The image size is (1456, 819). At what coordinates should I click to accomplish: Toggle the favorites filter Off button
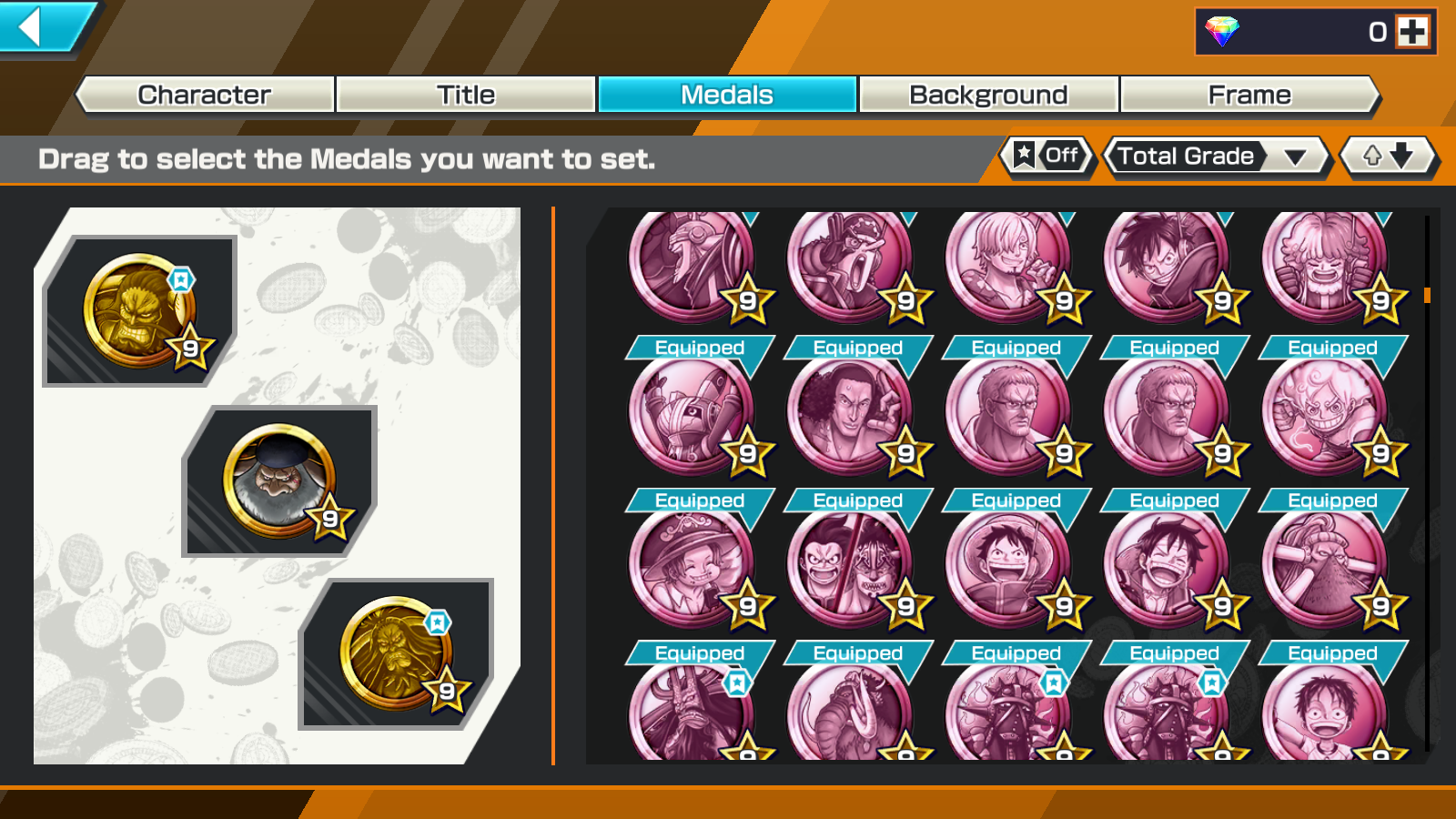pos(1048,157)
